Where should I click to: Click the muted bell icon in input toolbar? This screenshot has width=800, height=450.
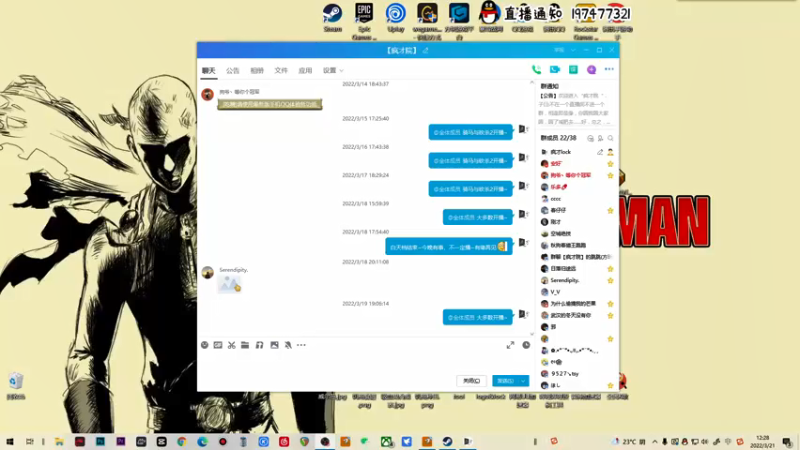288,345
